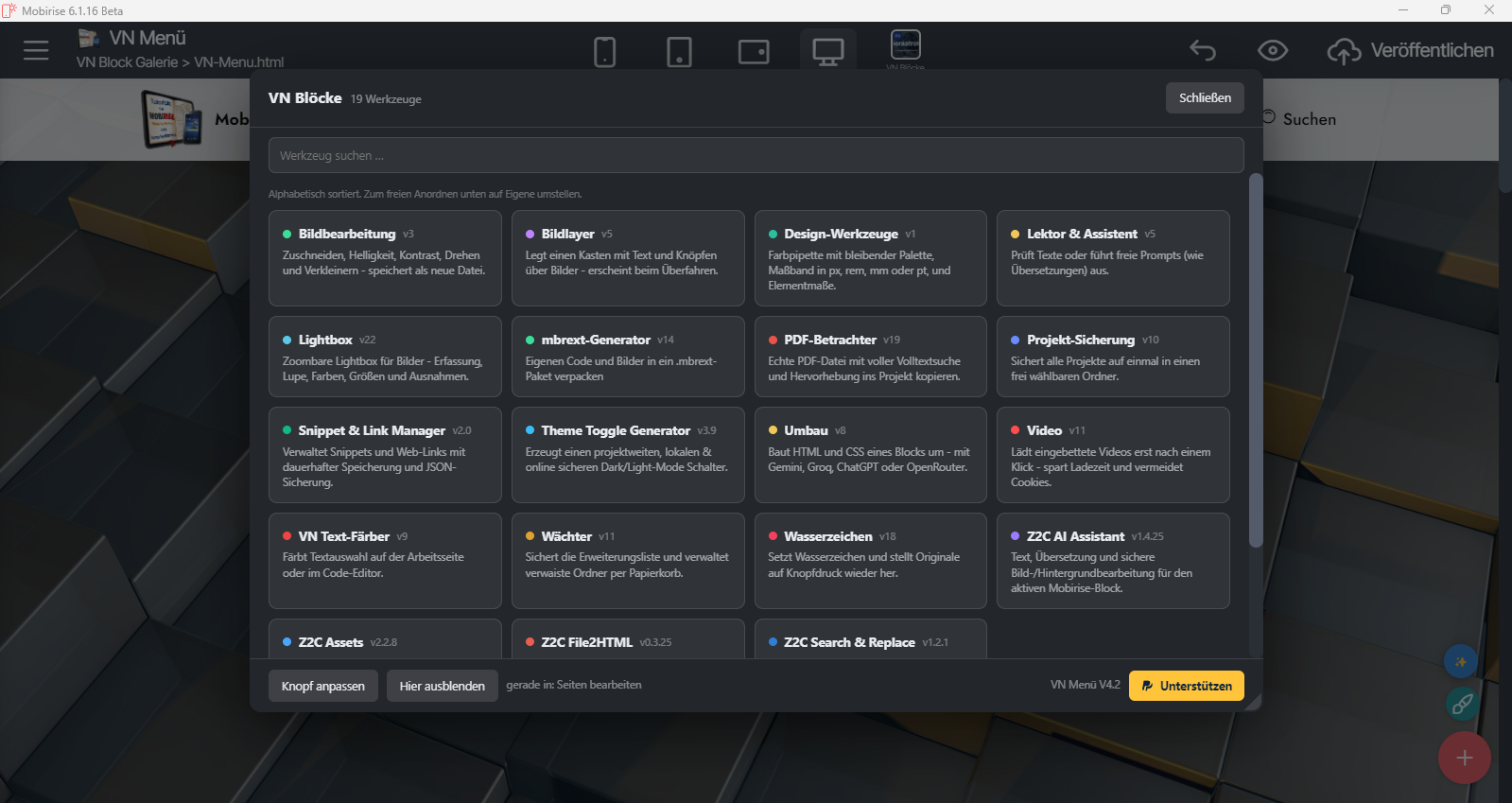The image size is (1512, 803).
Task: Click the 'VN Menü V4.2' version label
Action: coord(1085,685)
